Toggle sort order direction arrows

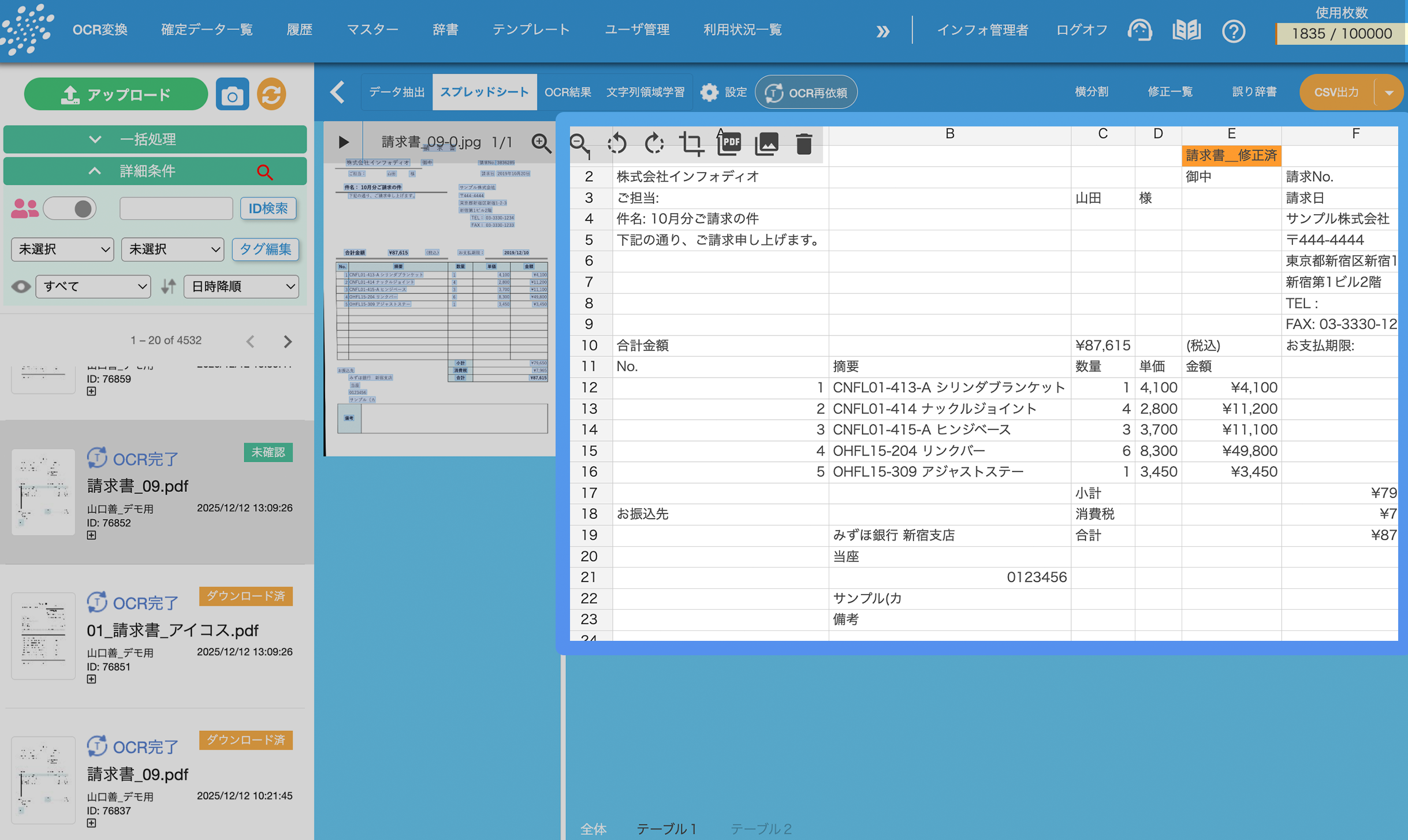coord(168,286)
